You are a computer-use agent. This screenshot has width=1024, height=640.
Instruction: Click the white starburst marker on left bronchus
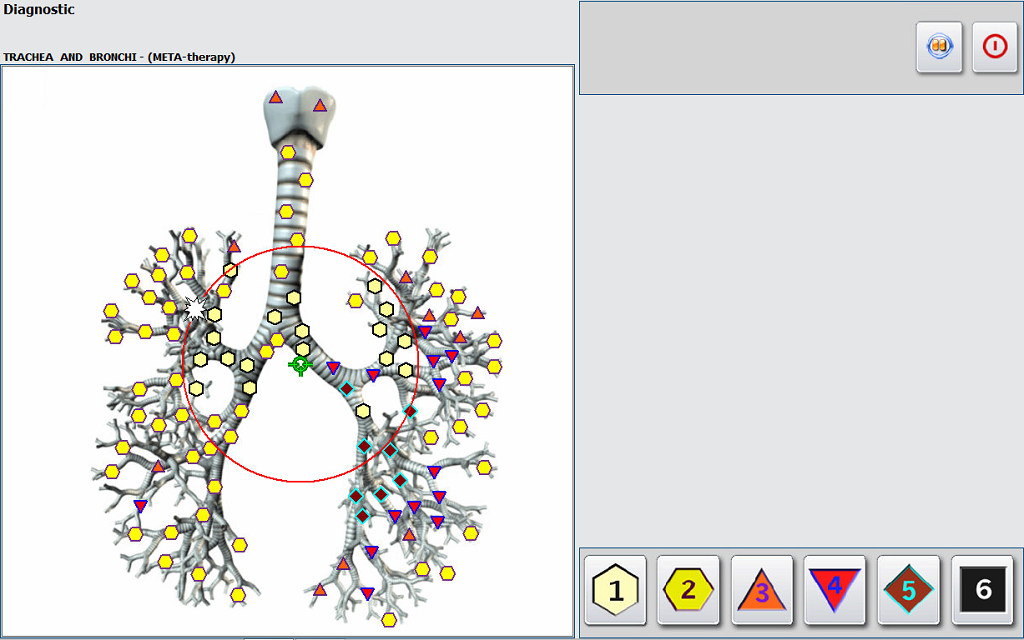click(196, 309)
